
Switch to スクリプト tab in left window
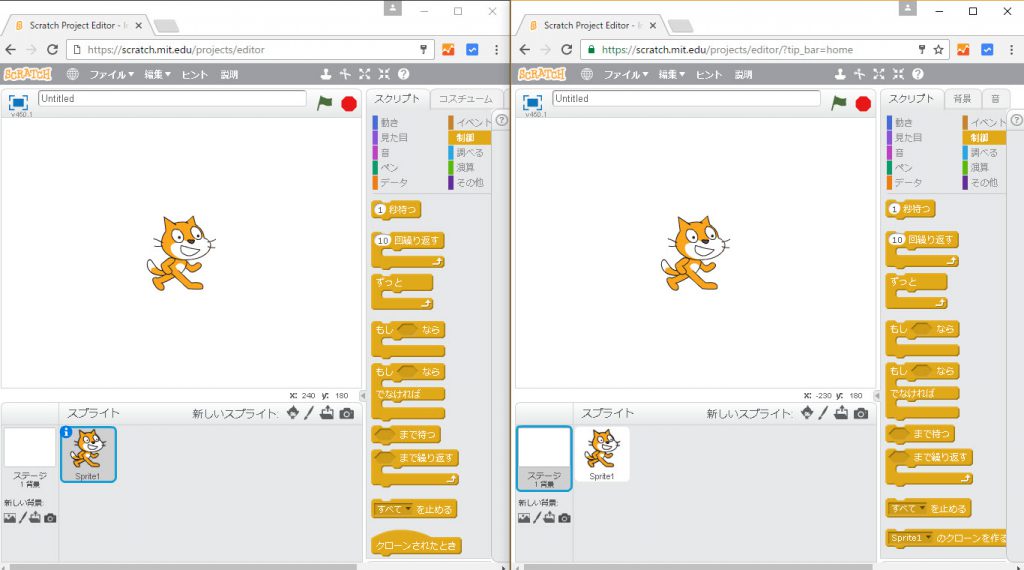click(396, 99)
